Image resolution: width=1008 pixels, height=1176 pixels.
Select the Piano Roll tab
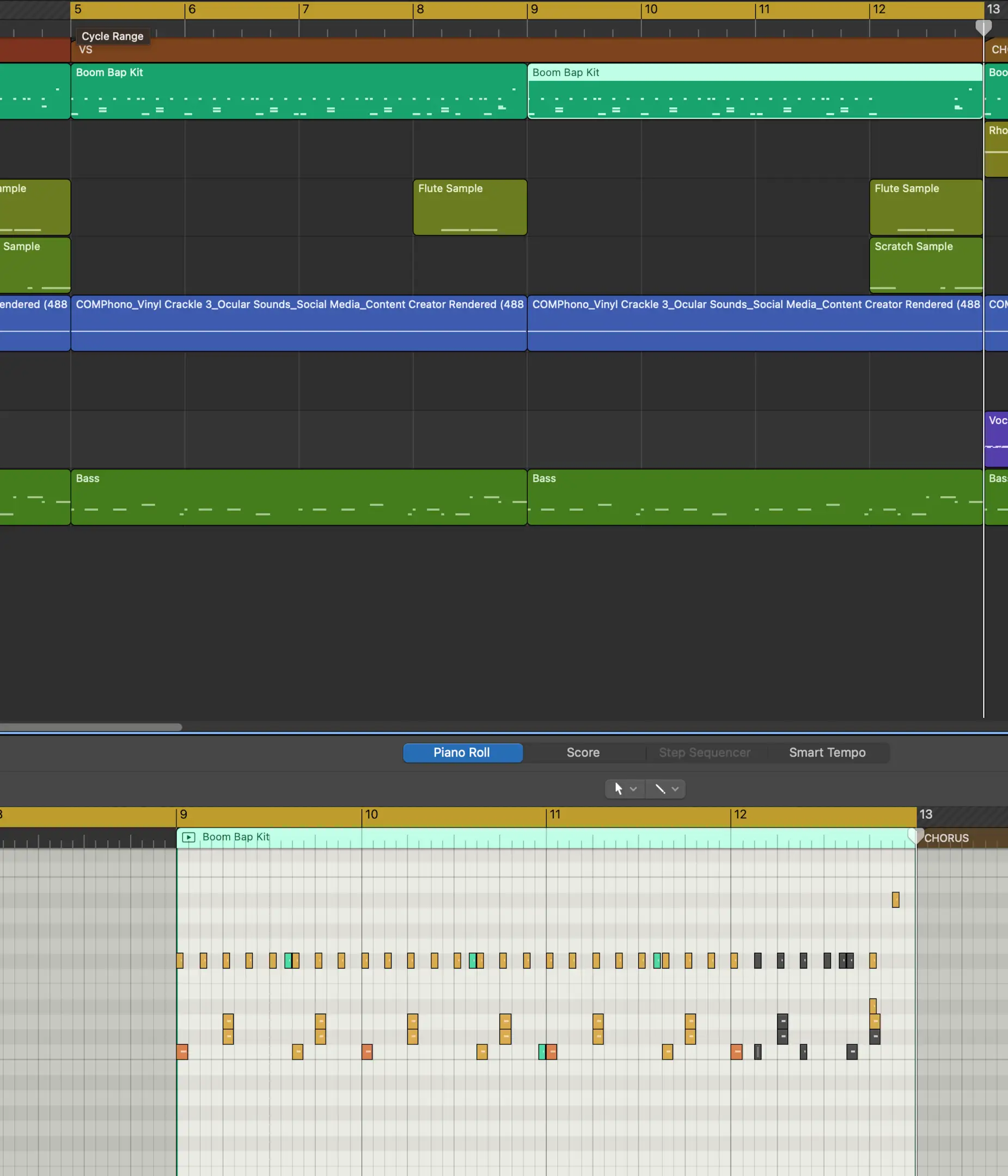[462, 752]
